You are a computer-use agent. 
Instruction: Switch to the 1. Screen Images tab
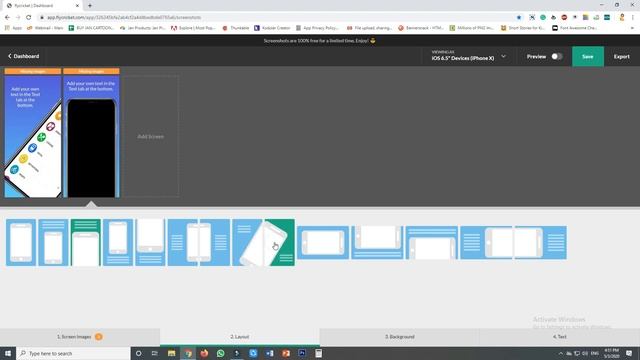point(80,337)
